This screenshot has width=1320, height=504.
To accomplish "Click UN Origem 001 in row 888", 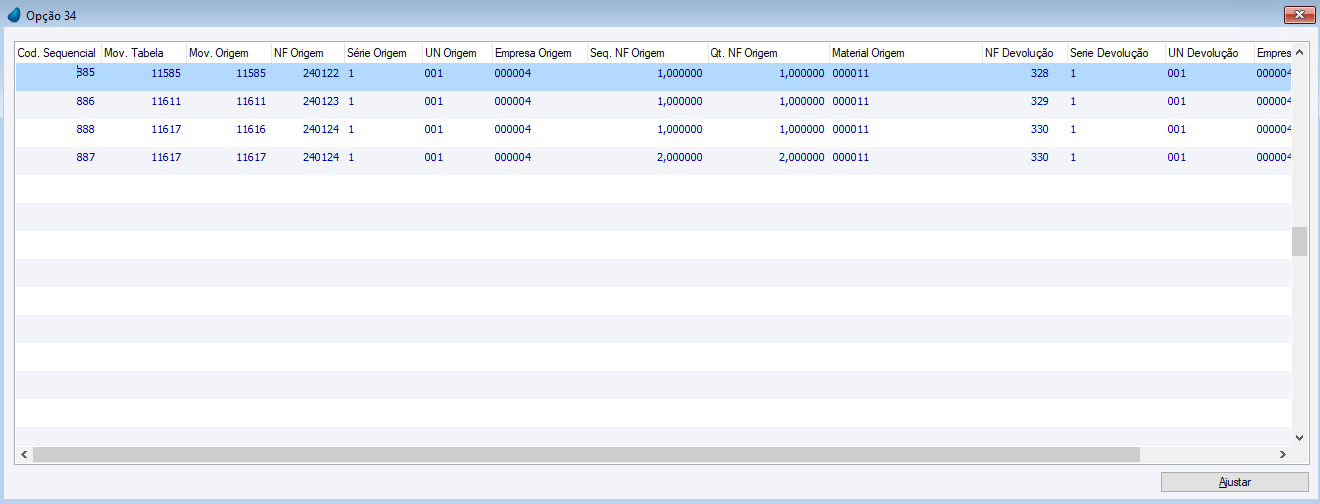I will coord(433,129).
